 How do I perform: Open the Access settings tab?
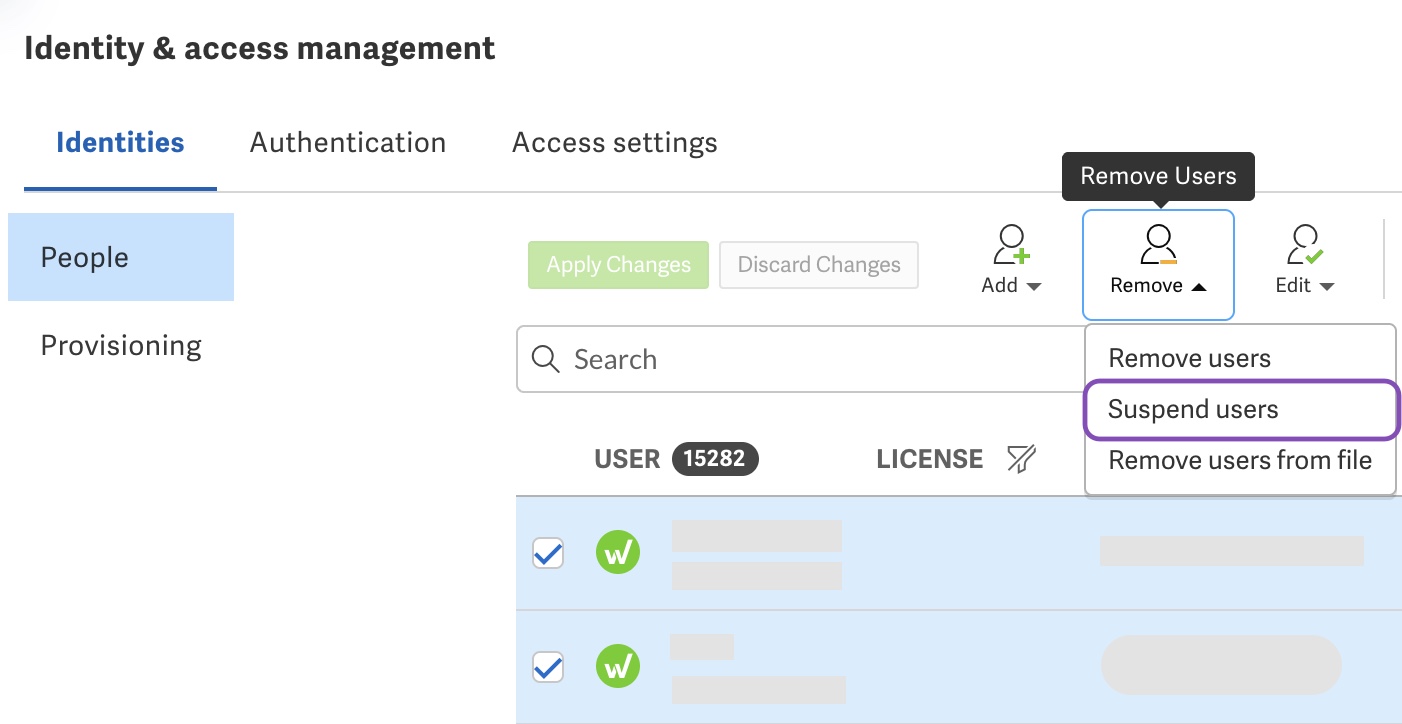click(614, 142)
